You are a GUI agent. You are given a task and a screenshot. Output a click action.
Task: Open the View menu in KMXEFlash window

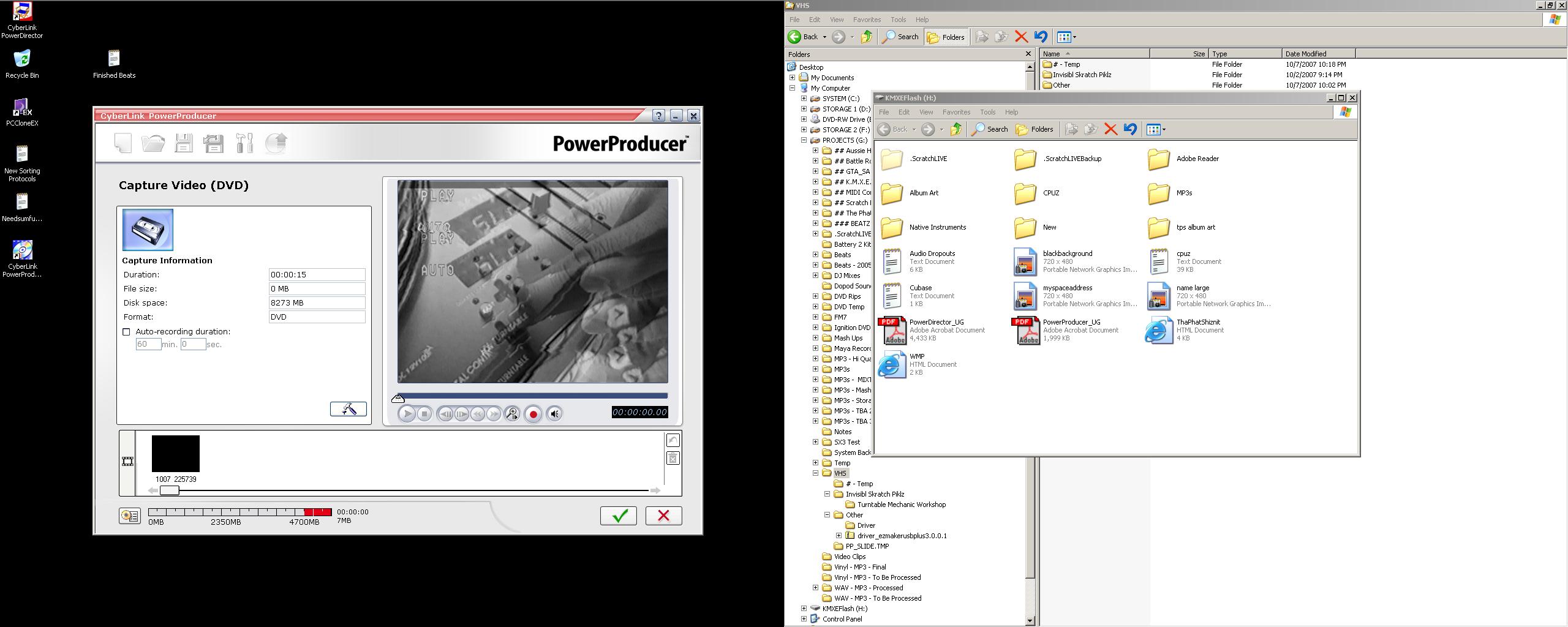pos(926,112)
